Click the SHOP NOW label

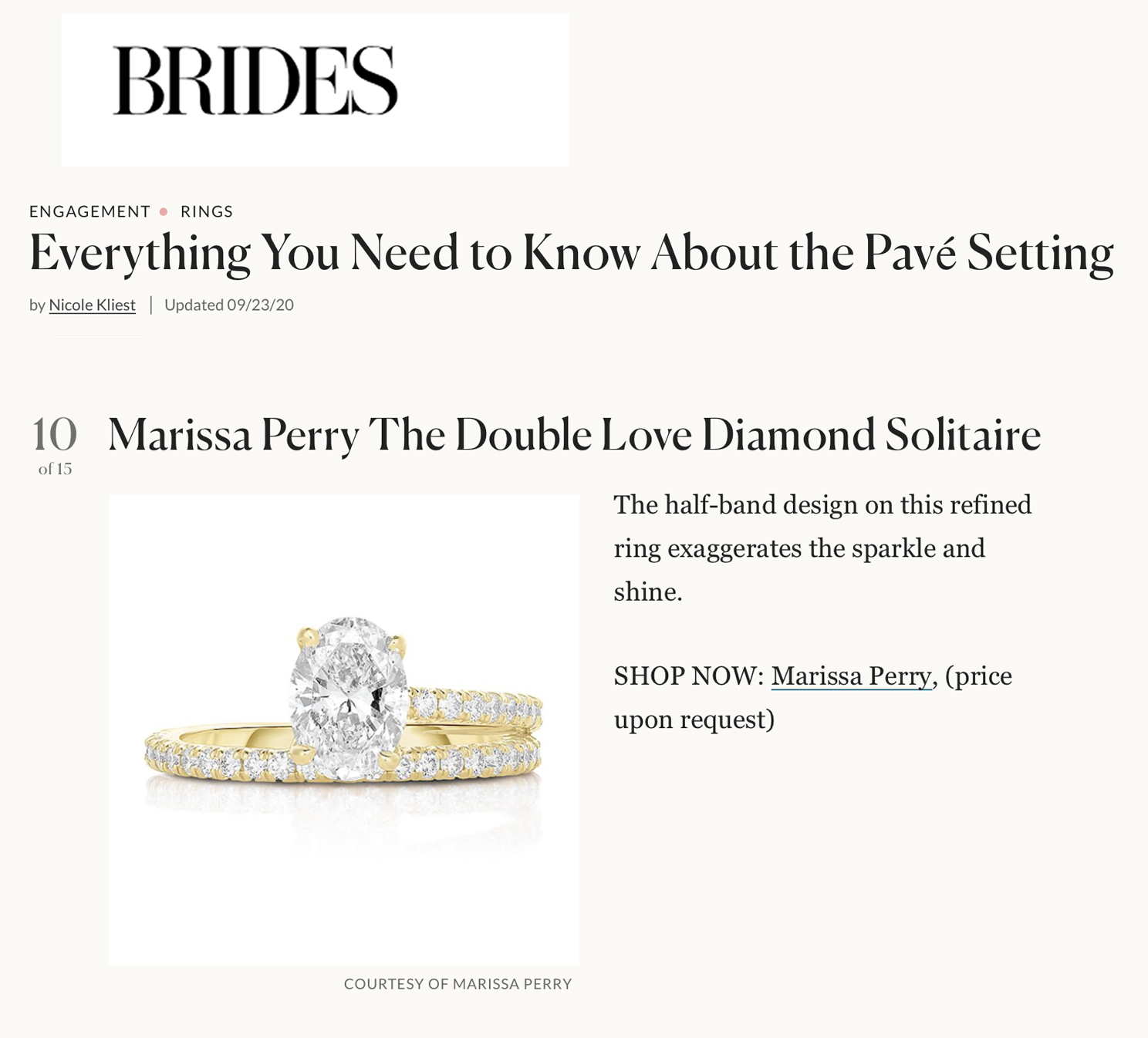[x=688, y=676]
